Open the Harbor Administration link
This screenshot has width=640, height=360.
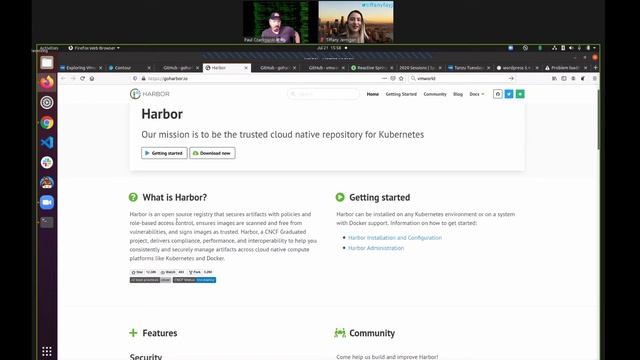[376, 248]
